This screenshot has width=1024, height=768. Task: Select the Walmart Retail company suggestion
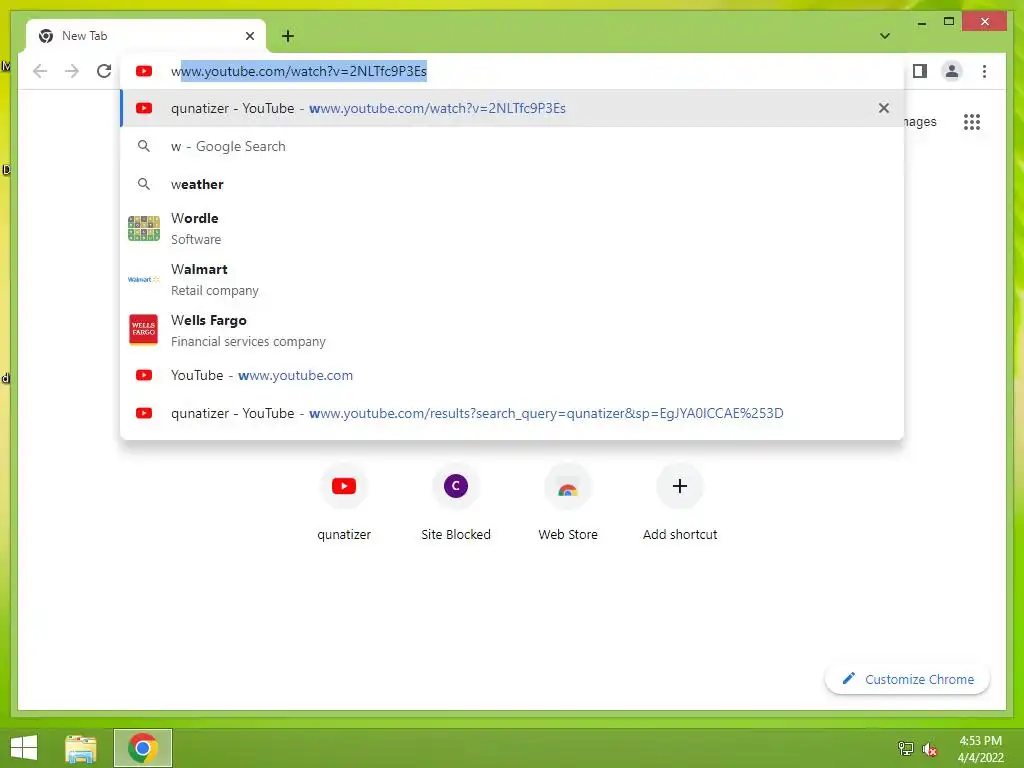click(x=512, y=280)
